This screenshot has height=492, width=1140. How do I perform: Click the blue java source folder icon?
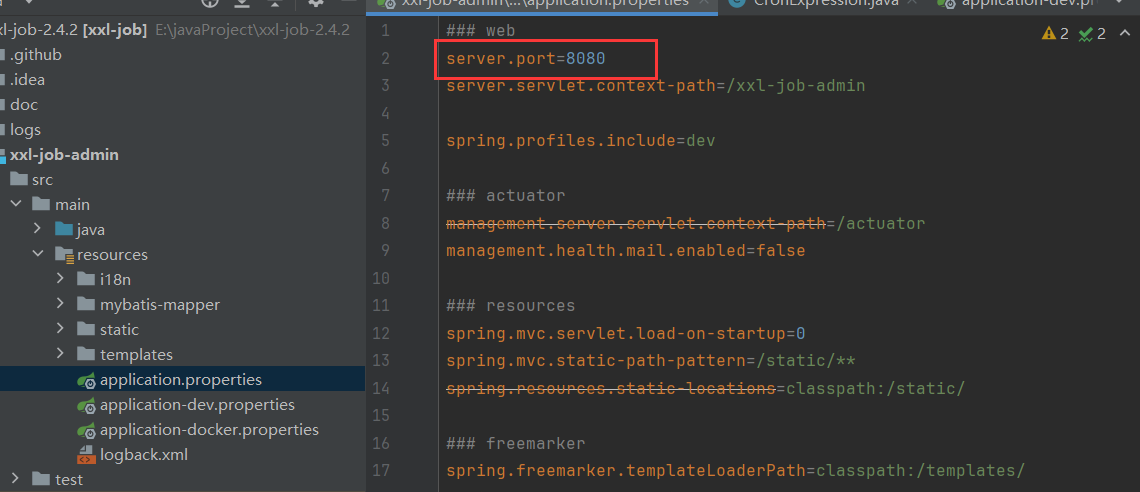coord(64,230)
